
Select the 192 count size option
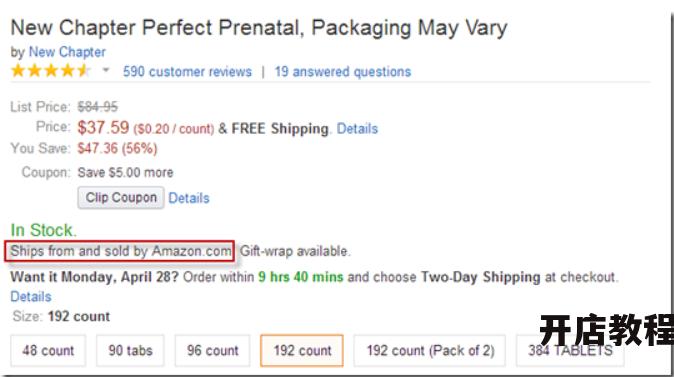302,350
